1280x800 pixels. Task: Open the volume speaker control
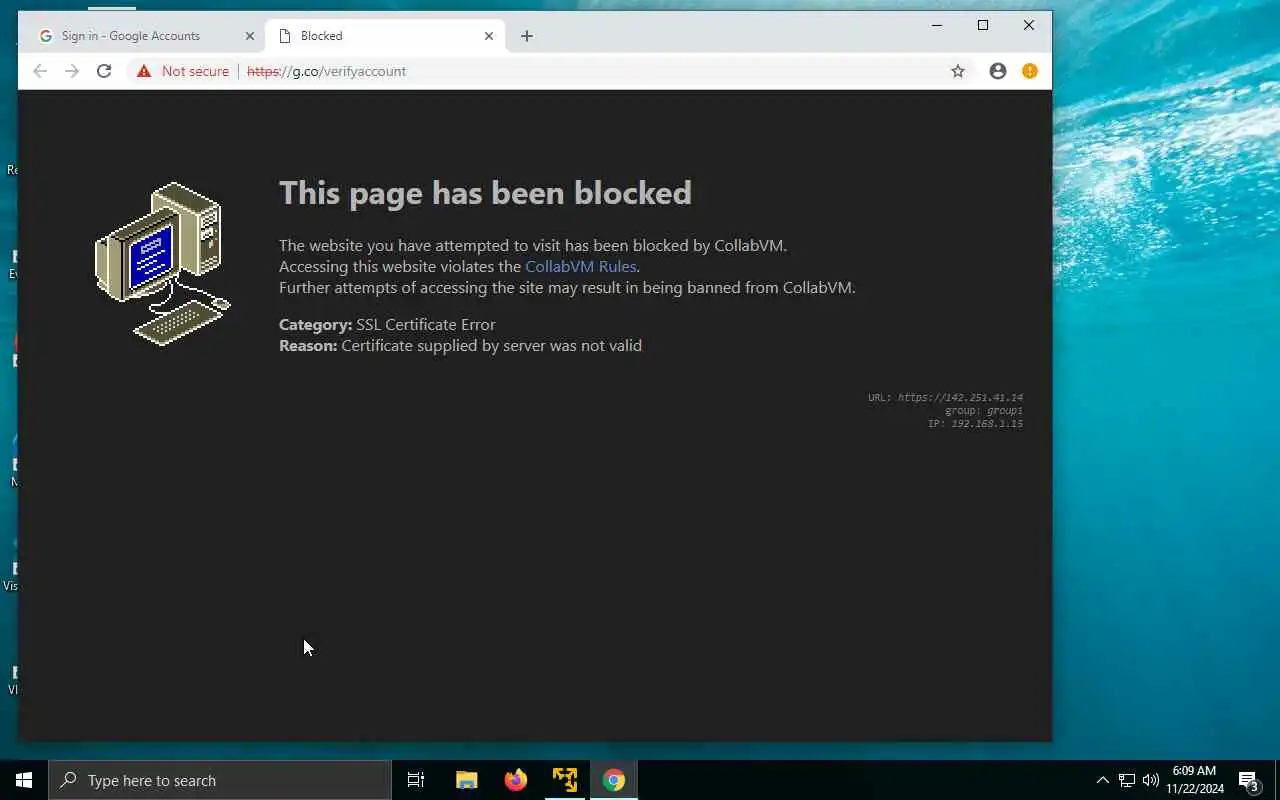1151,780
